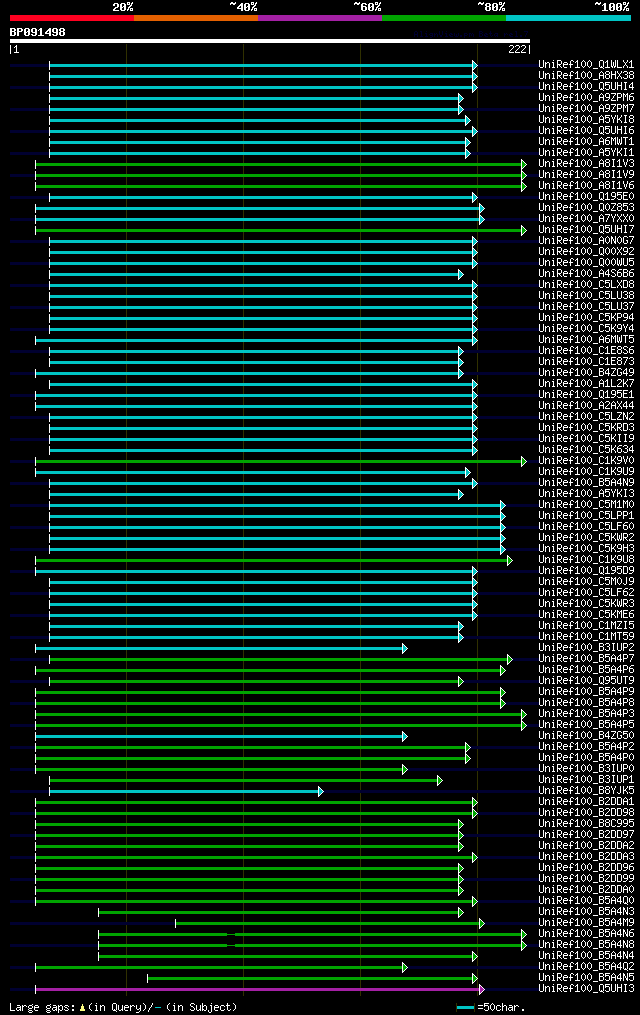The width and height of the screenshot is (640, 1015).
Task: Select hit label UniRef100_Q5UHI4
Action: point(586,87)
